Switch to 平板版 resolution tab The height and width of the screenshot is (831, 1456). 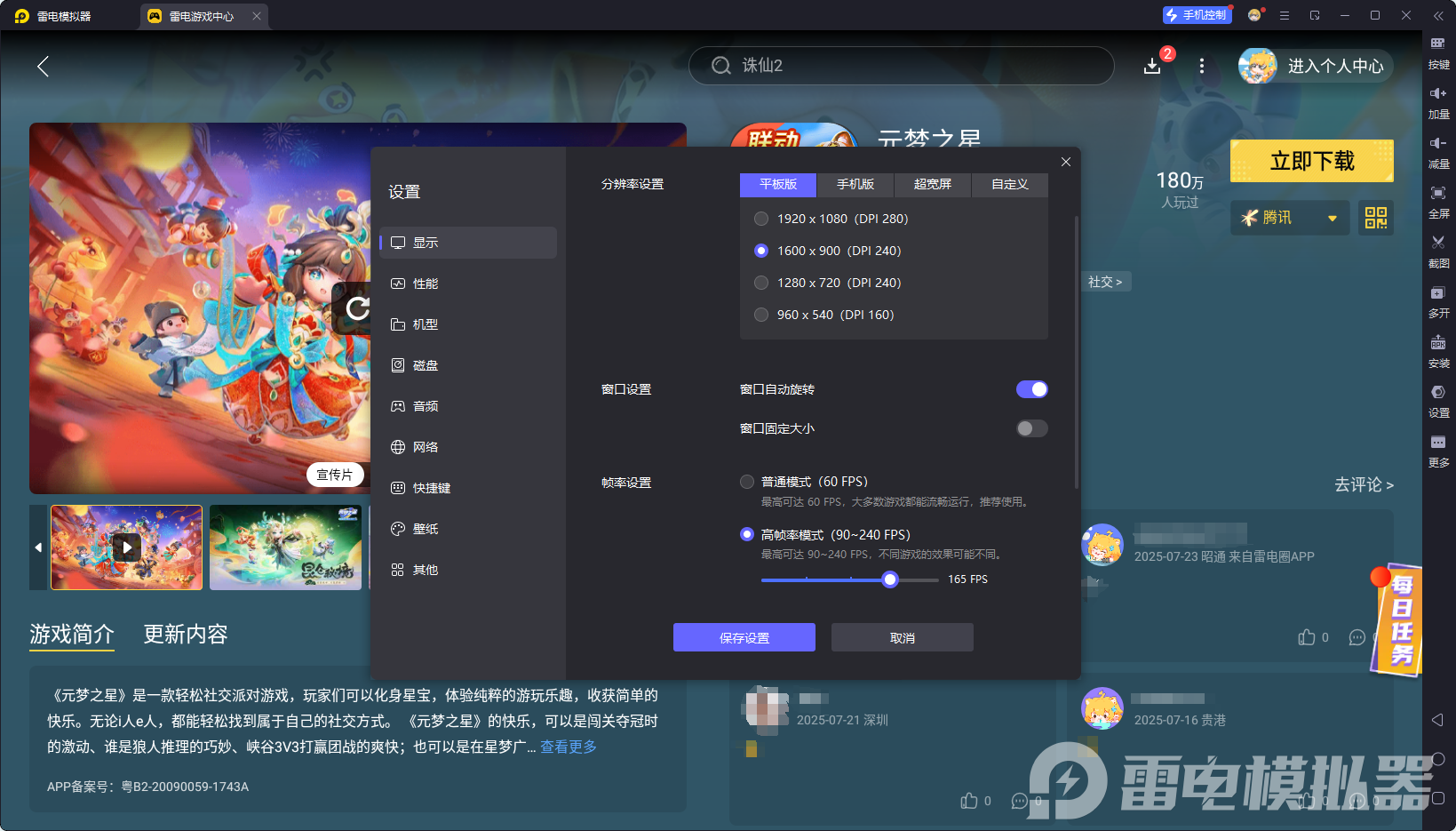(778, 184)
